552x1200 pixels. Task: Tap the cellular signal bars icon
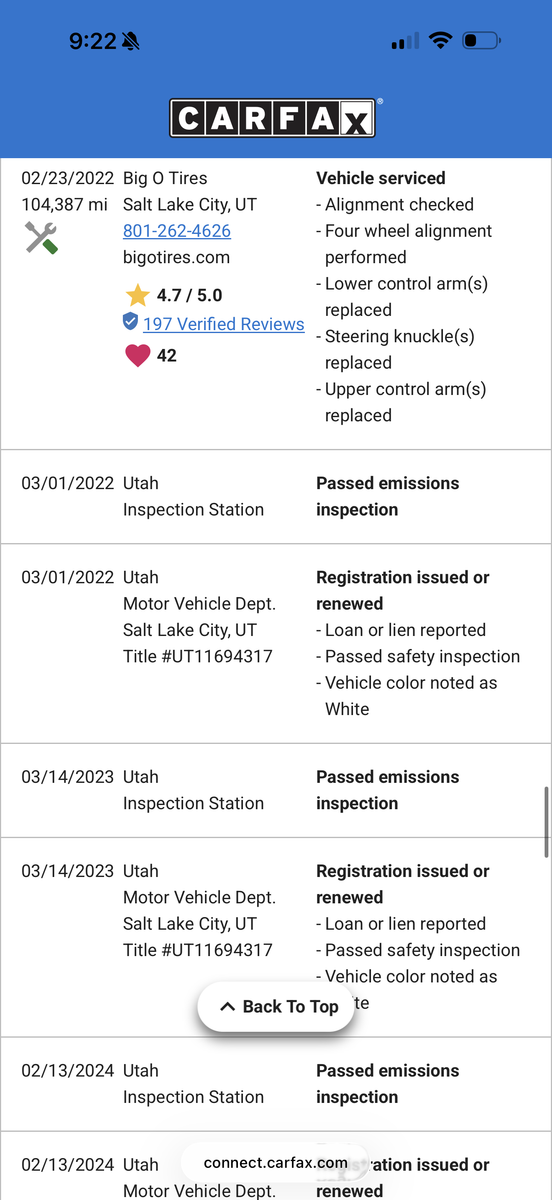(405, 41)
